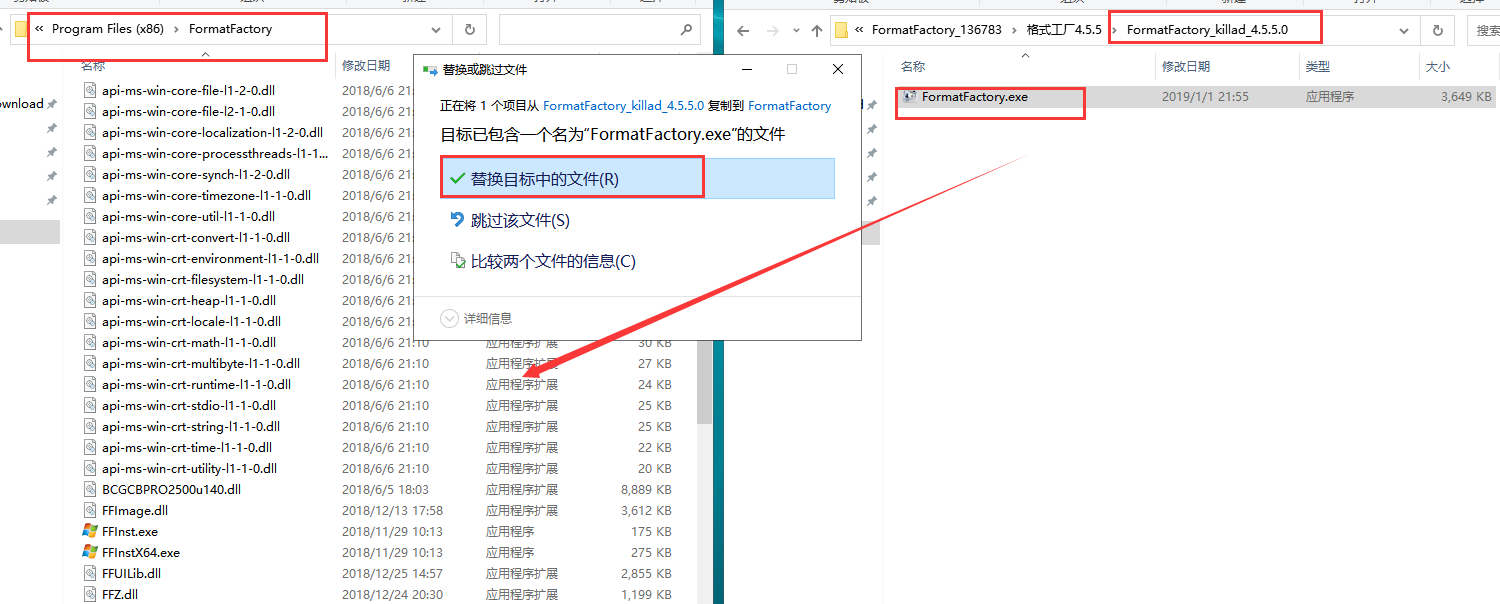Screen dimensions: 1500x604
Task: Select FFUILib.dll file
Action: (131, 573)
